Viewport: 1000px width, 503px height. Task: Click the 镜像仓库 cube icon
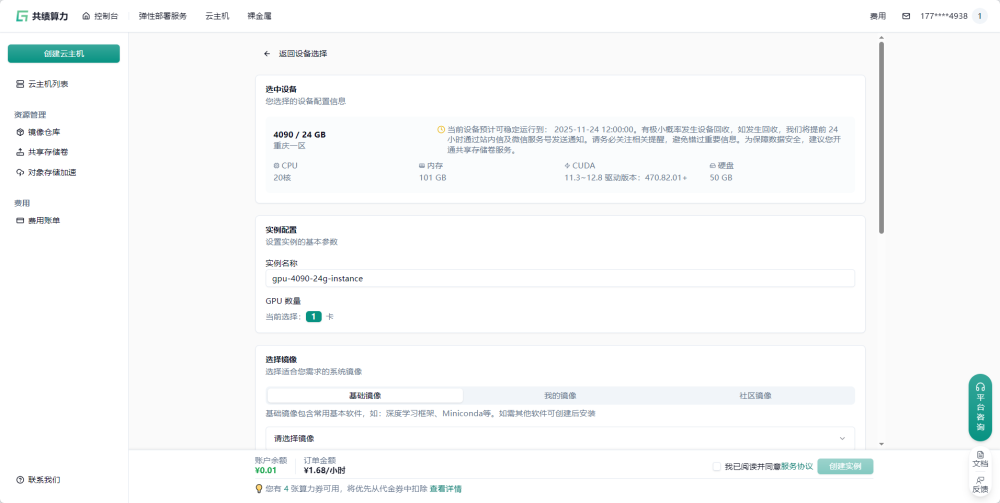coord(20,132)
